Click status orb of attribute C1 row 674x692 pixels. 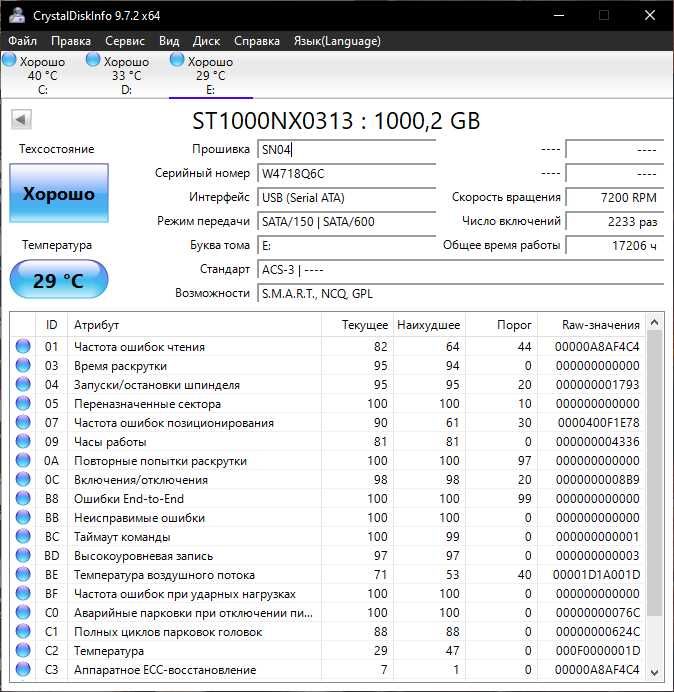pos(23,631)
